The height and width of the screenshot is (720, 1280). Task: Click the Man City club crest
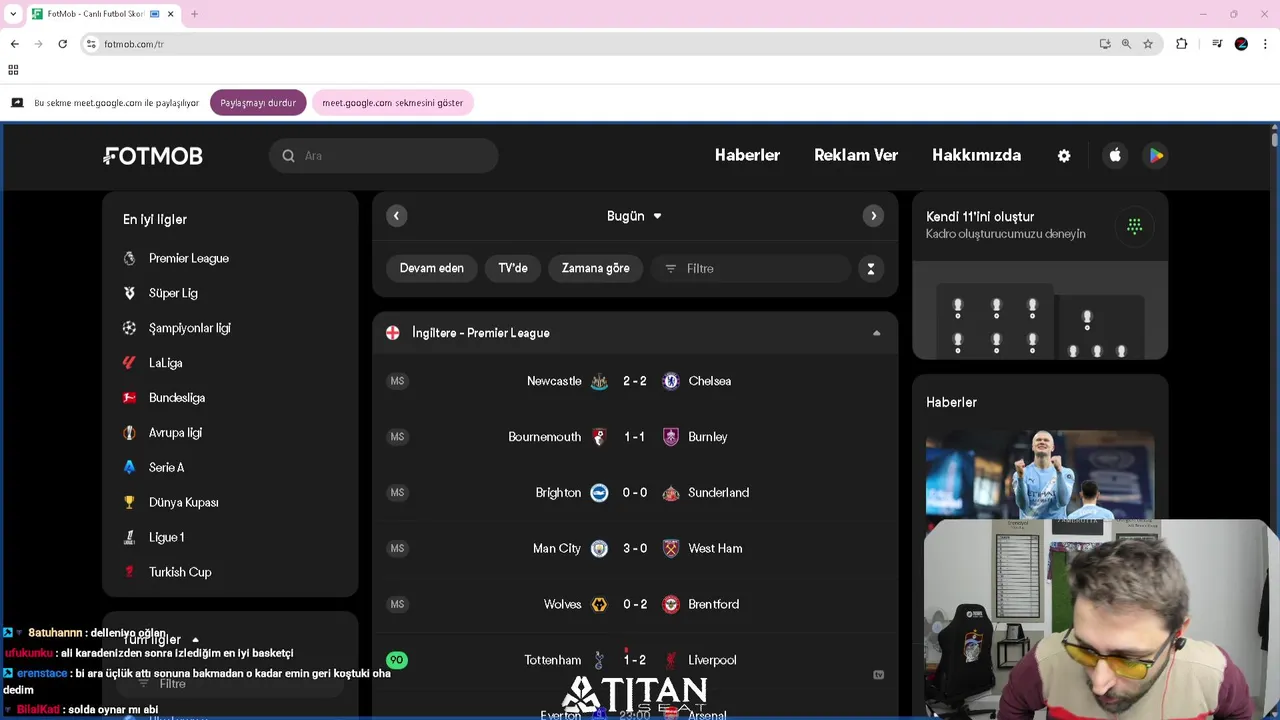point(599,548)
